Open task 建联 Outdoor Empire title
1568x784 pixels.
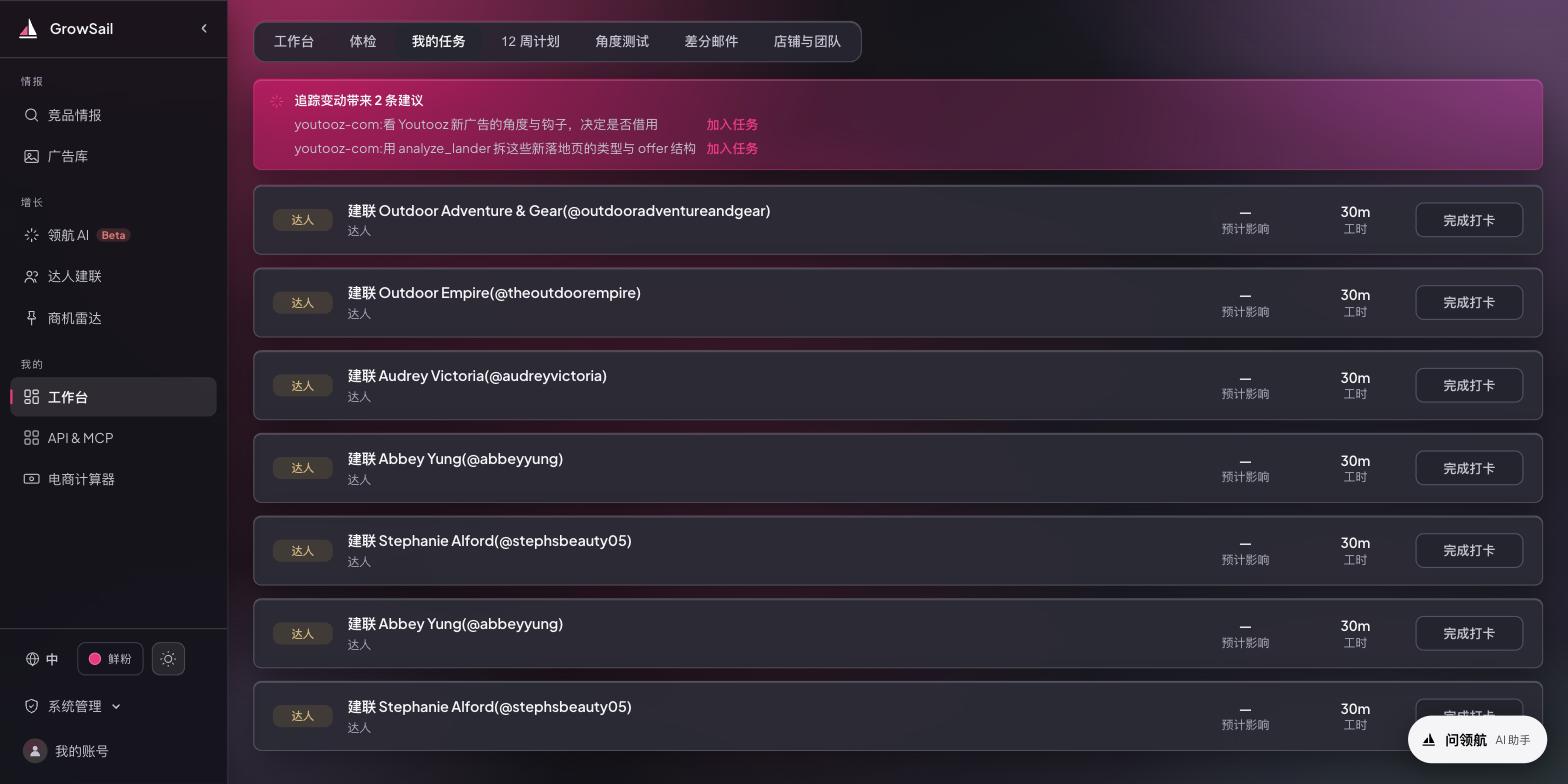[494, 293]
